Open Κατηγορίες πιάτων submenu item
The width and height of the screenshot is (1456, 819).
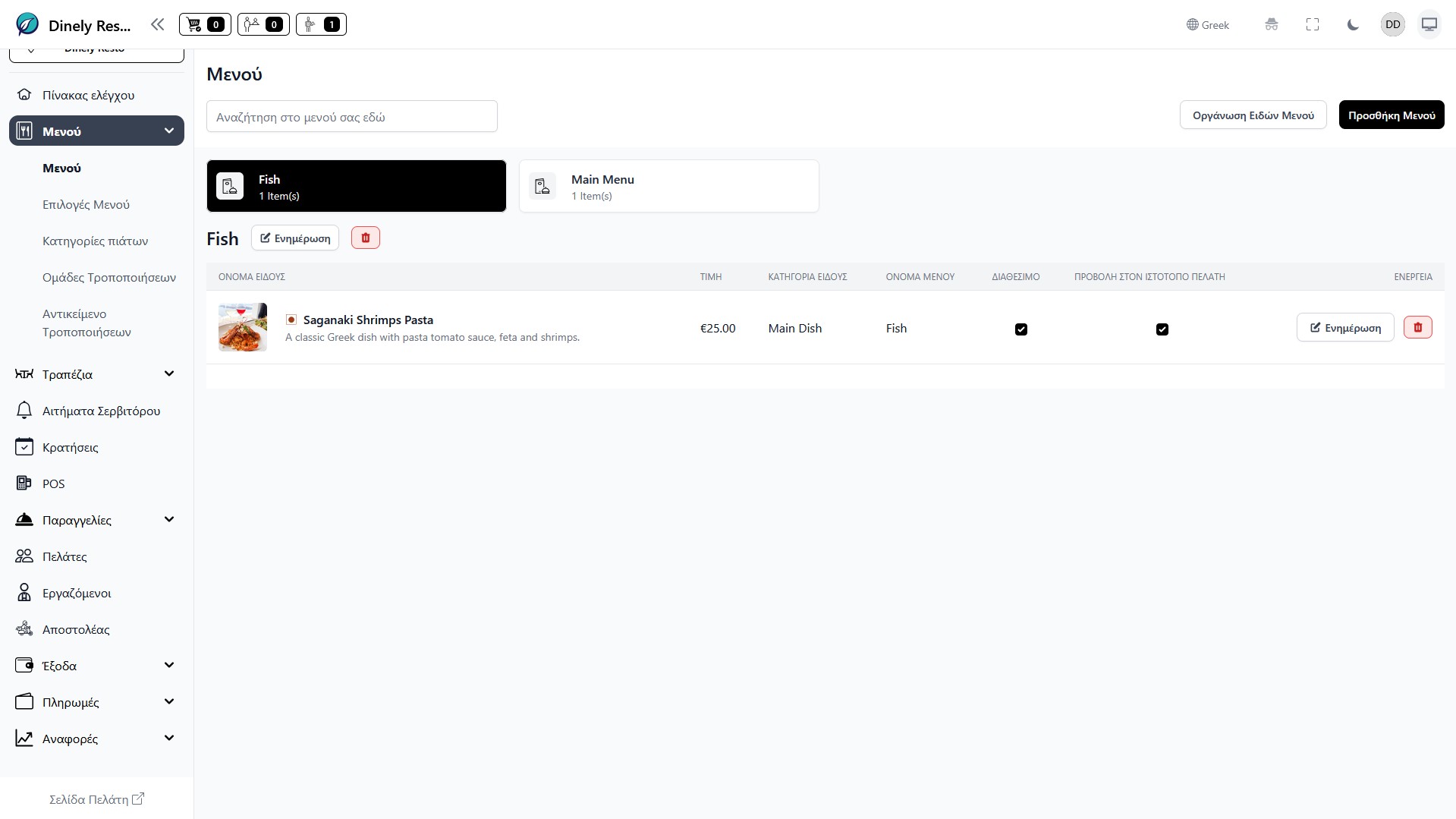95,241
